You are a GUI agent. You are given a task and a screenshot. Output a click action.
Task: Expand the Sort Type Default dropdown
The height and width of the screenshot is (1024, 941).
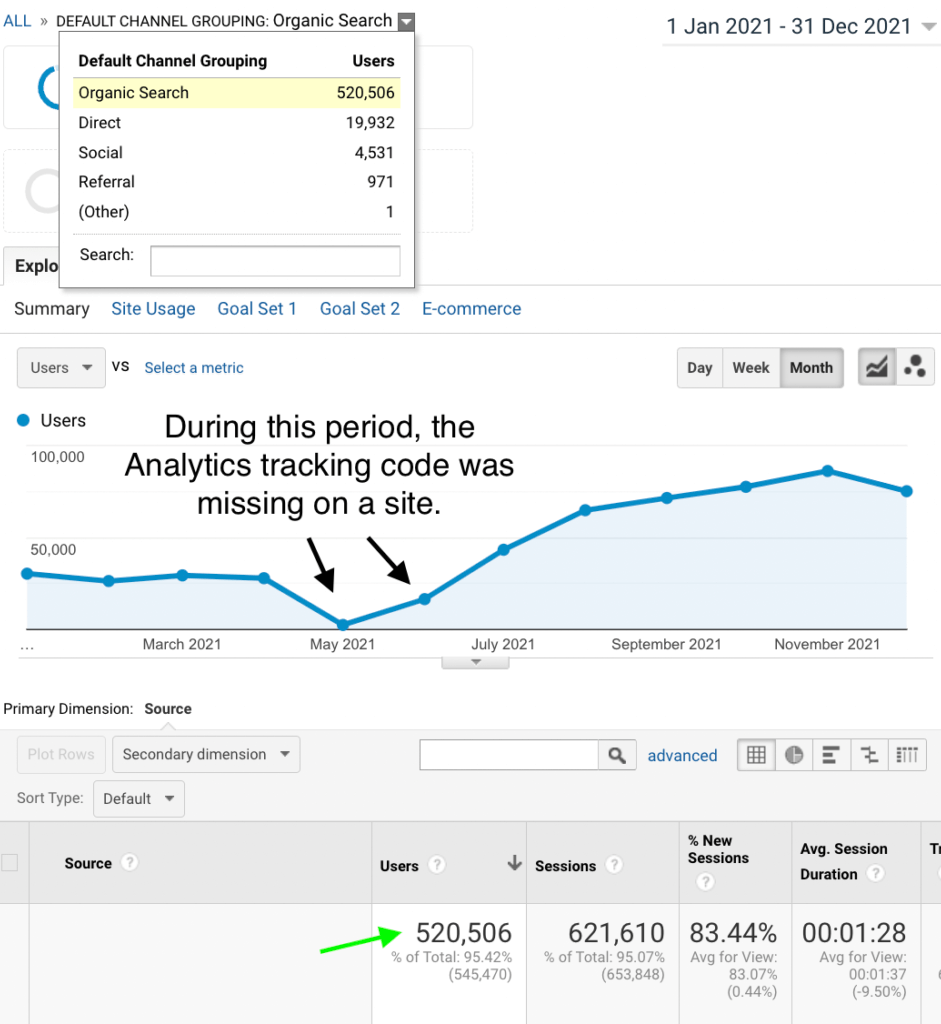(x=139, y=799)
